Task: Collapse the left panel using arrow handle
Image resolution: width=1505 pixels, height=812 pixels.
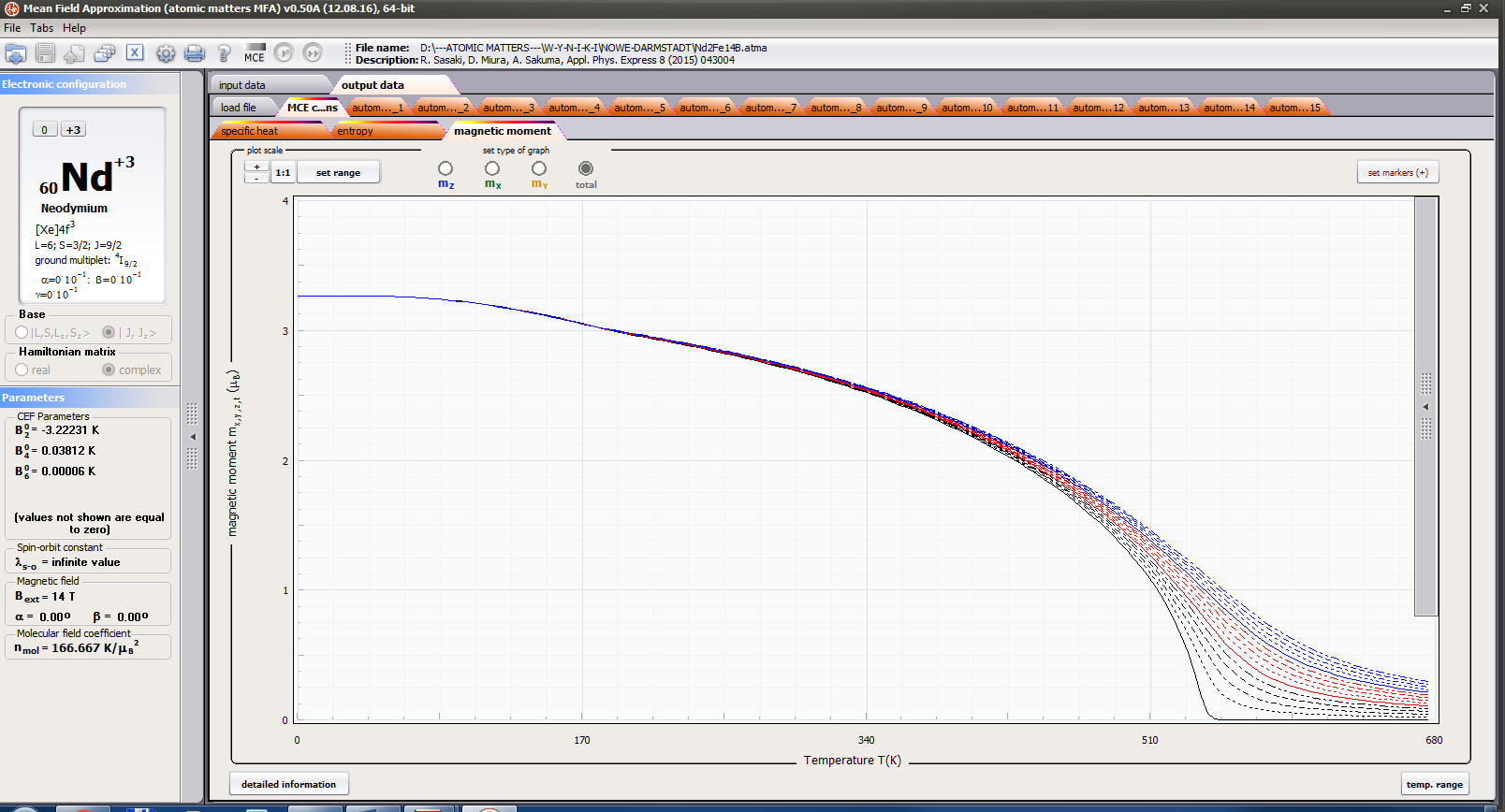Action: 193,437
